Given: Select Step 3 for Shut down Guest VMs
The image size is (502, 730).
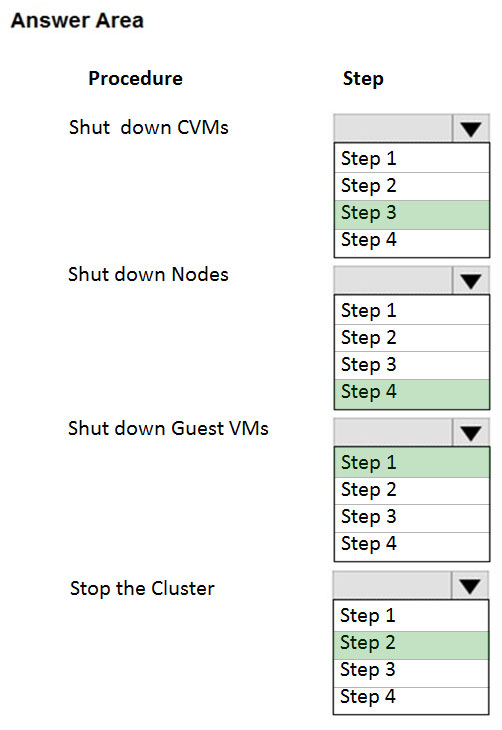Looking at the screenshot, I should pos(412,518).
